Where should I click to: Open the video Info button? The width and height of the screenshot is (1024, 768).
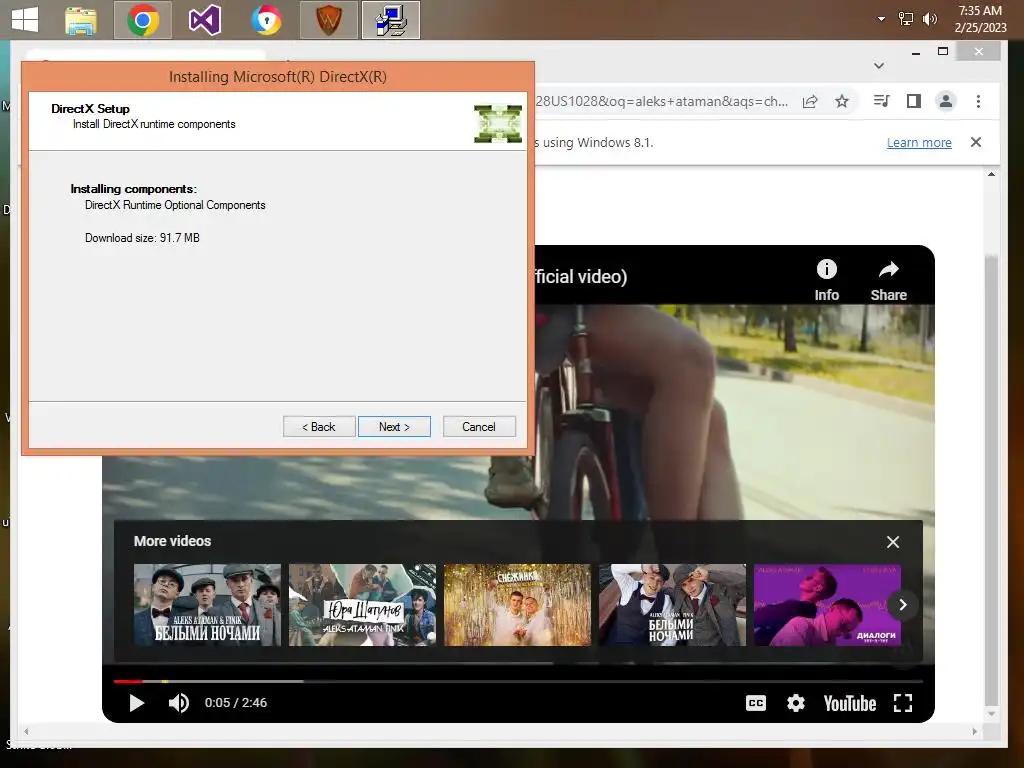[x=826, y=280]
